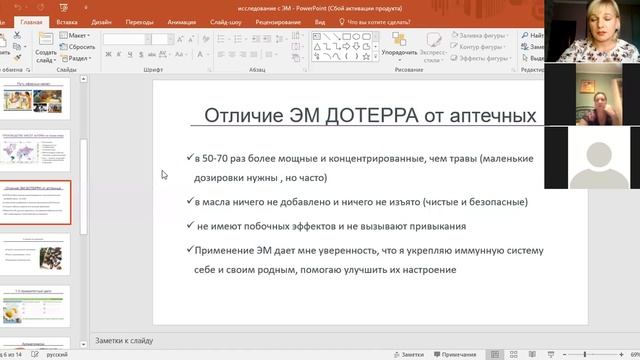
Task: Switch to the Вставка tab
Action: pos(67,22)
